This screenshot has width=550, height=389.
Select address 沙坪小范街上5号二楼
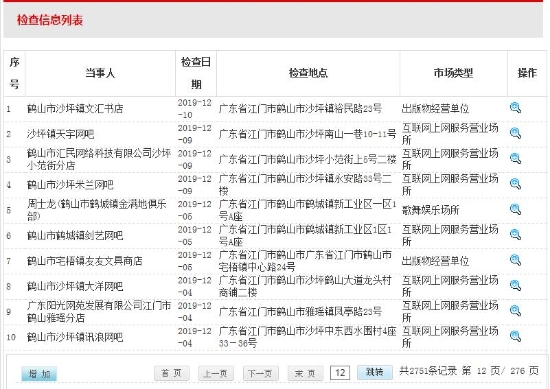click(351, 159)
